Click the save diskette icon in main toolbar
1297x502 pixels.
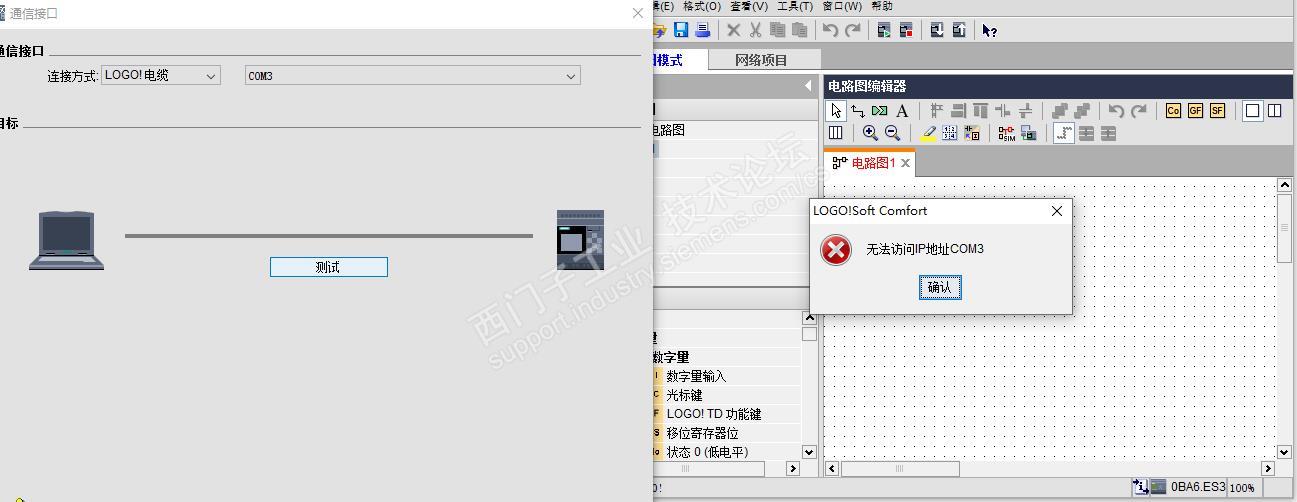click(681, 30)
